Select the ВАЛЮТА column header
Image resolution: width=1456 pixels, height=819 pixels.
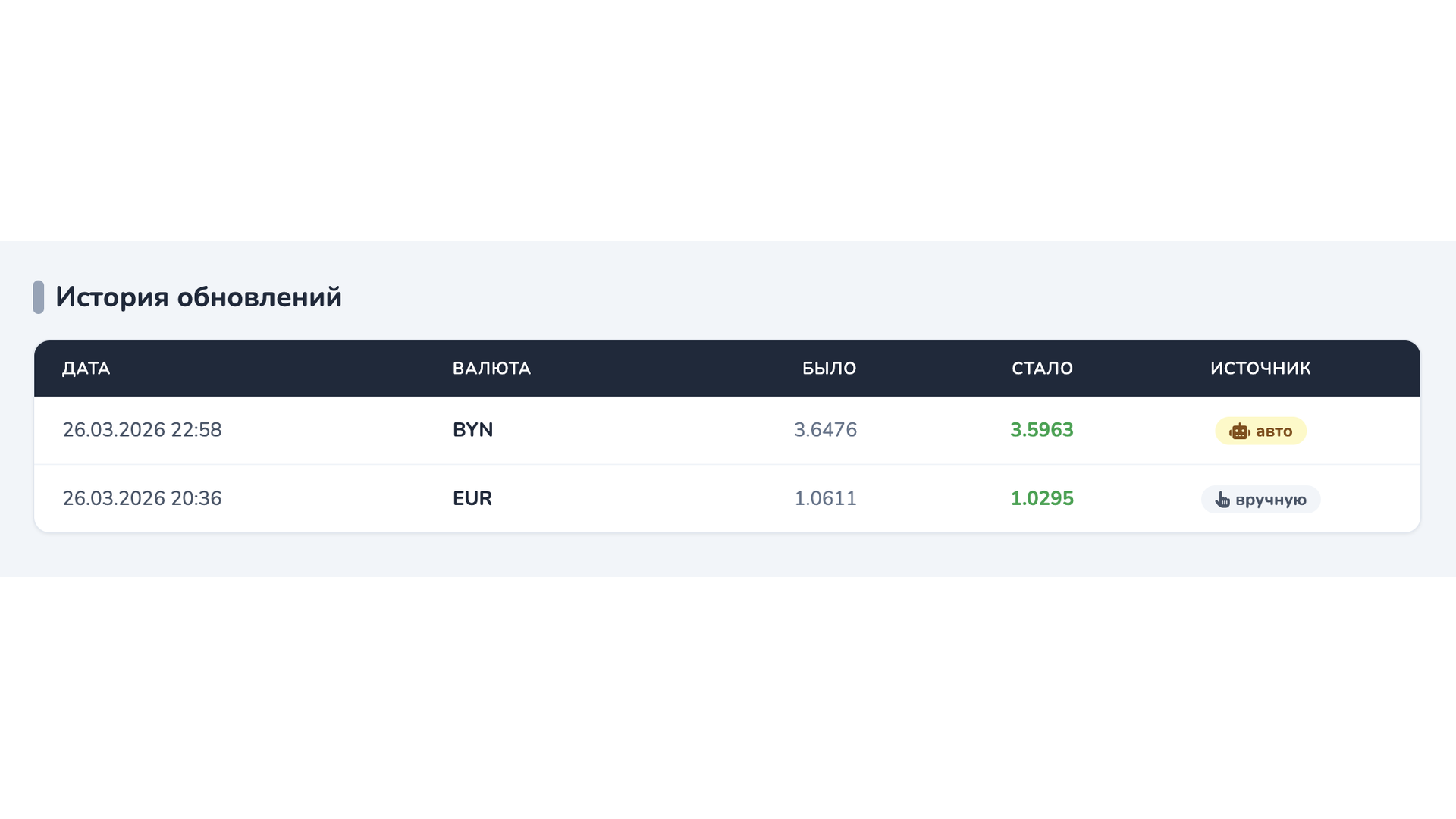491,369
